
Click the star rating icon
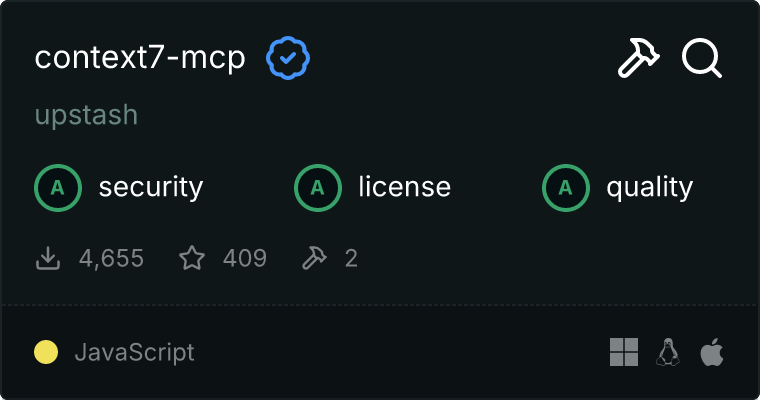pos(192,257)
